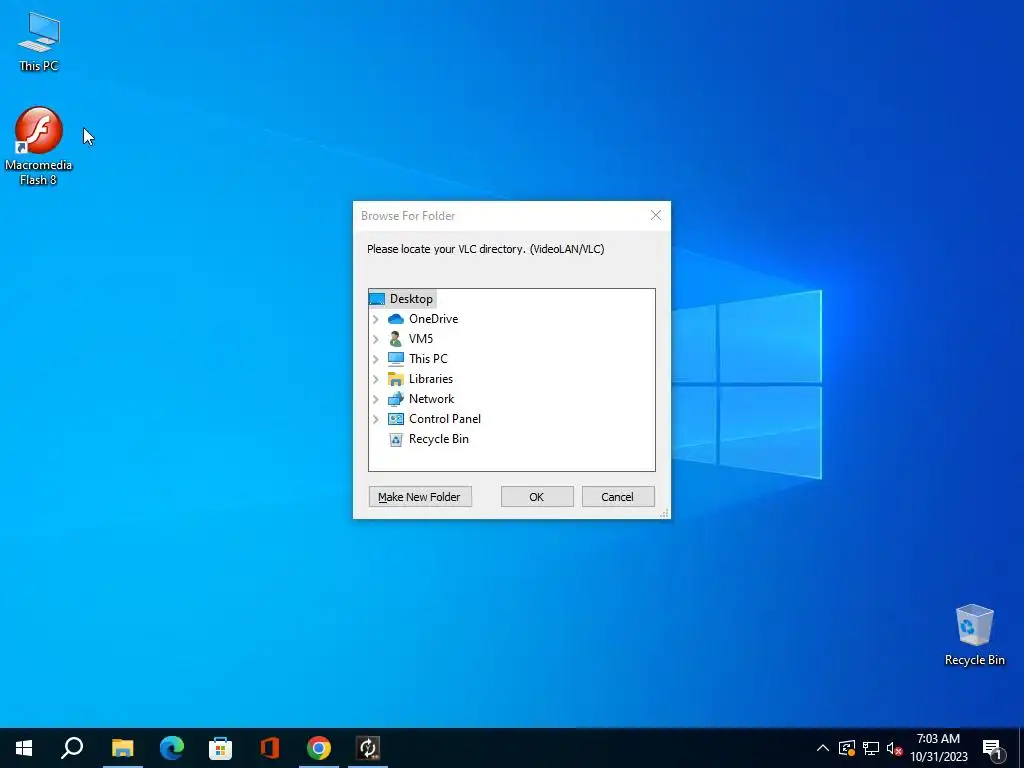Click the security alert tray icon

pos(847,748)
